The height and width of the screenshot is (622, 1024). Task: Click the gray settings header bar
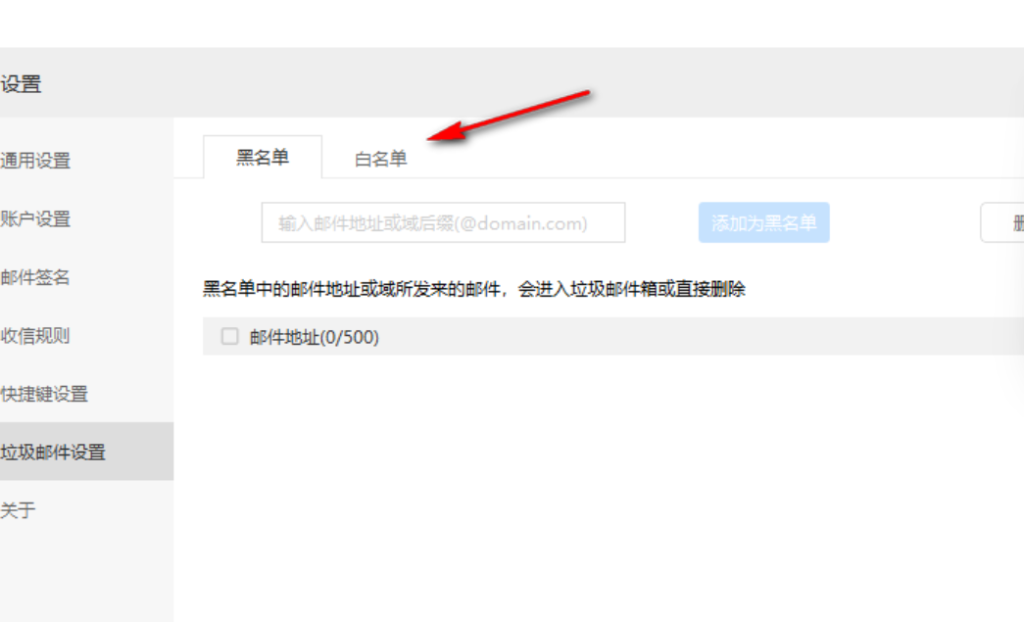[x=512, y=82]
